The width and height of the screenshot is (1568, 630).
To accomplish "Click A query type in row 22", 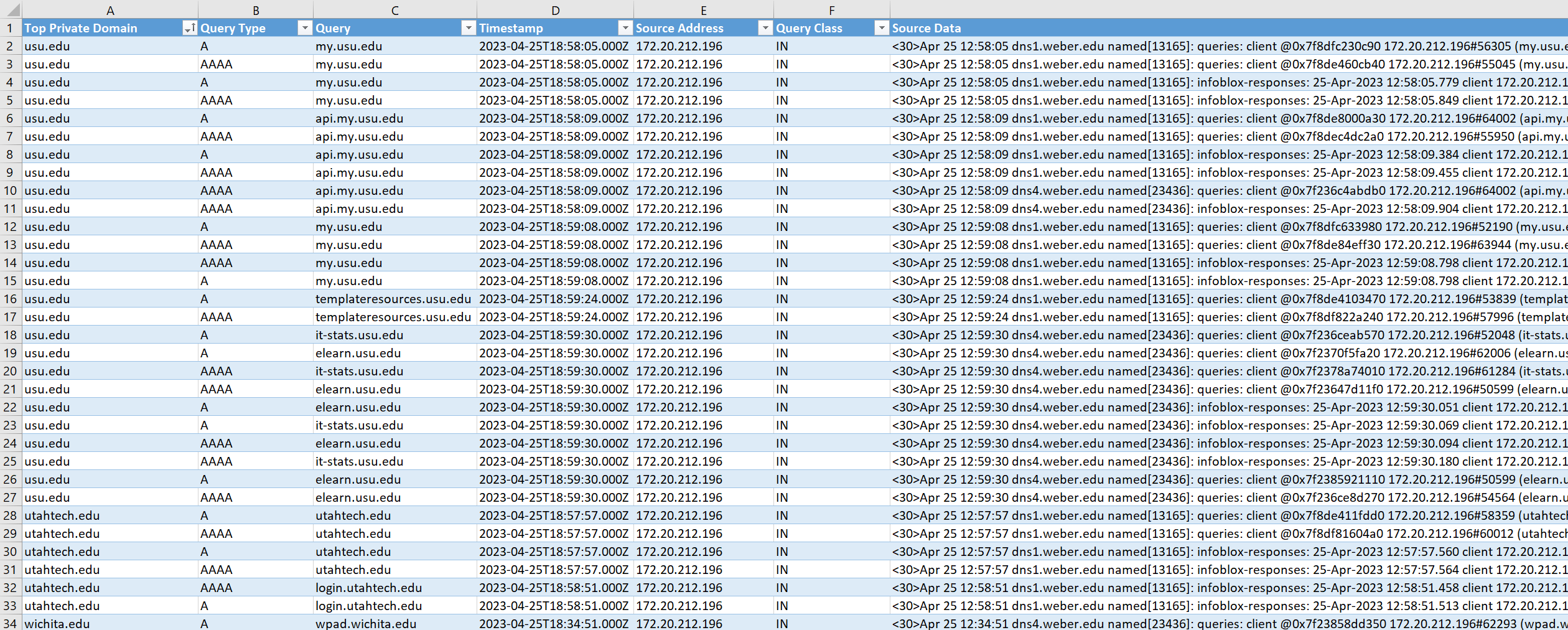I will 256,407.
